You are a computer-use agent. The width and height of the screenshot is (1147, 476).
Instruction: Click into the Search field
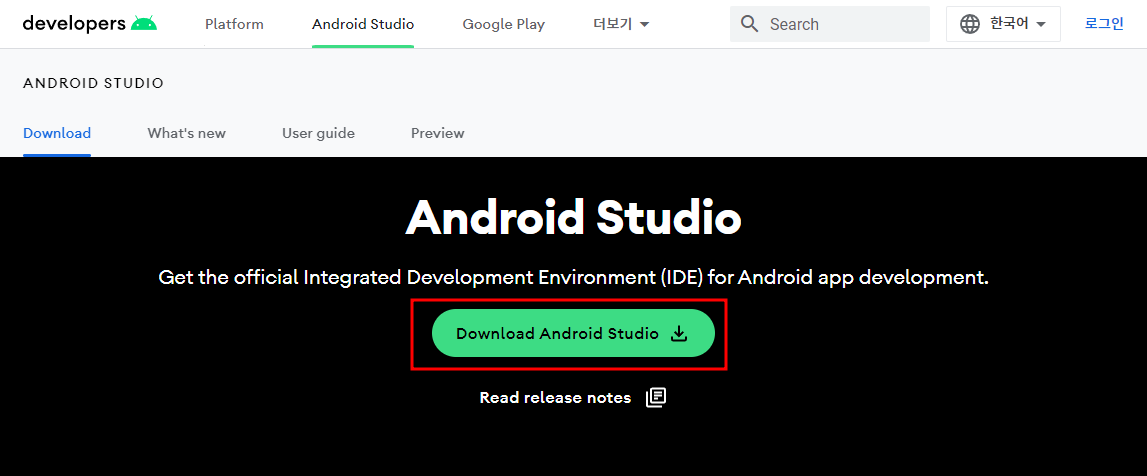click(830, 24)
